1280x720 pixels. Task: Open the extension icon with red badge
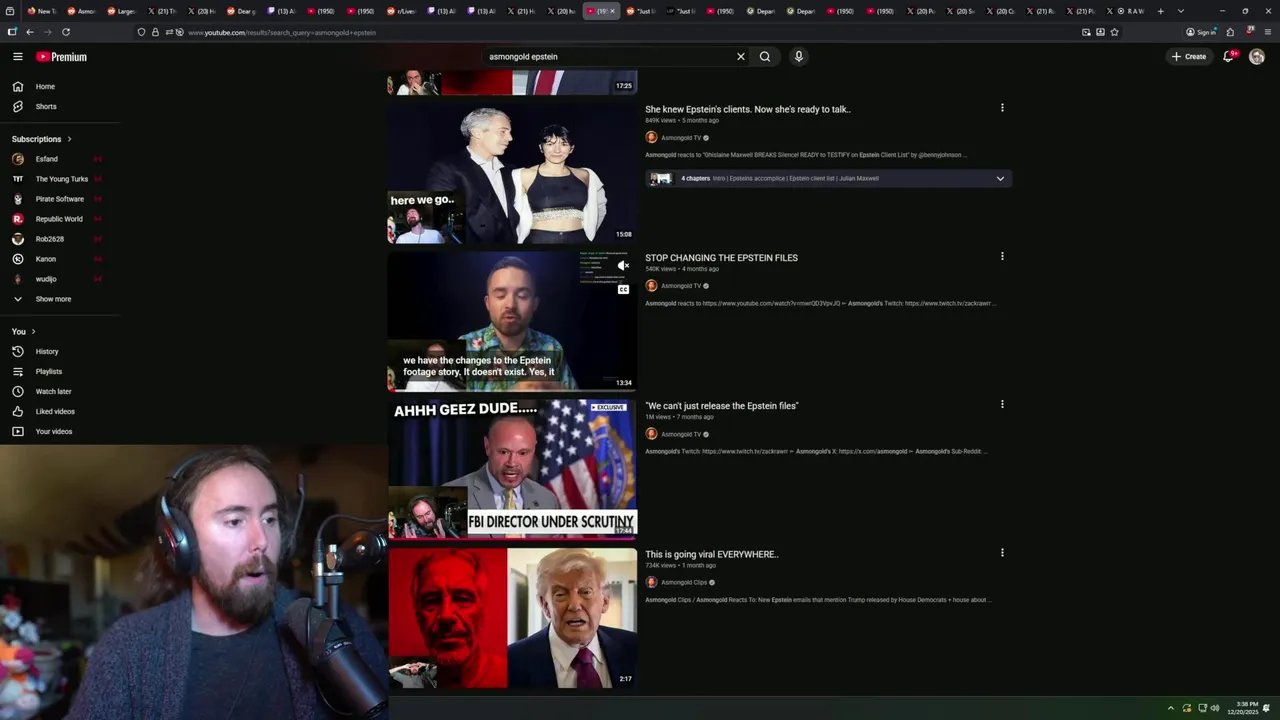point(1250,31)
